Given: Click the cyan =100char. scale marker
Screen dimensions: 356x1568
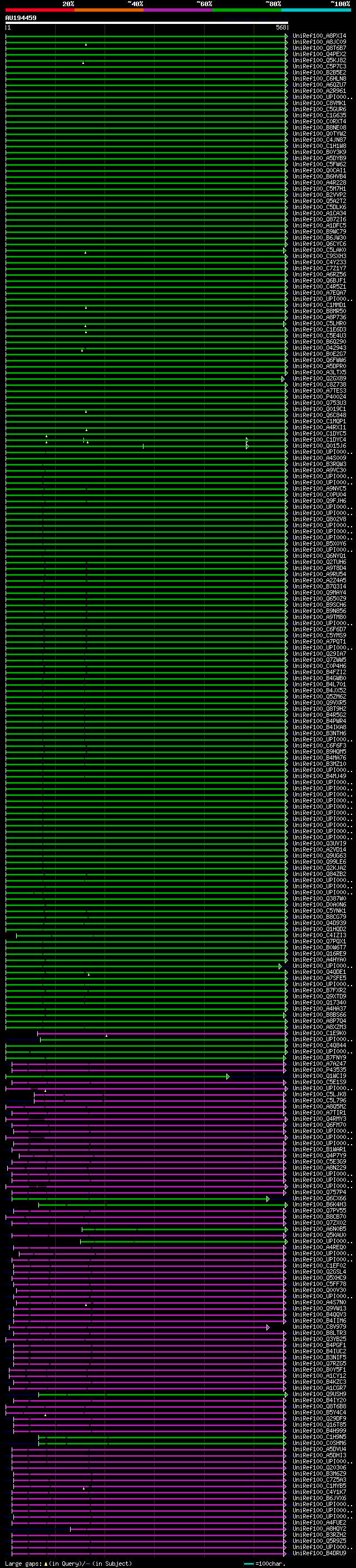Looking at the screenshot, I should pos(249,1564).
